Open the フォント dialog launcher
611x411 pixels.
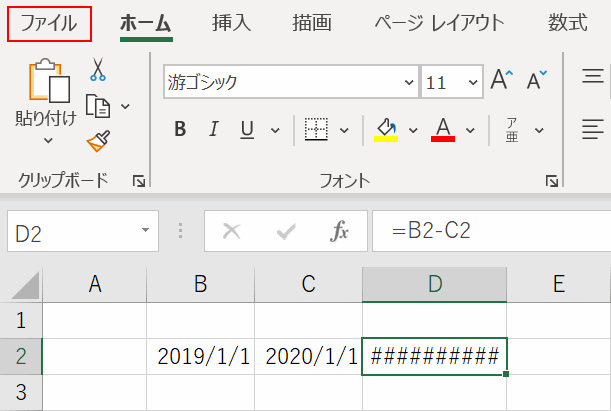[x=552, y=181]
